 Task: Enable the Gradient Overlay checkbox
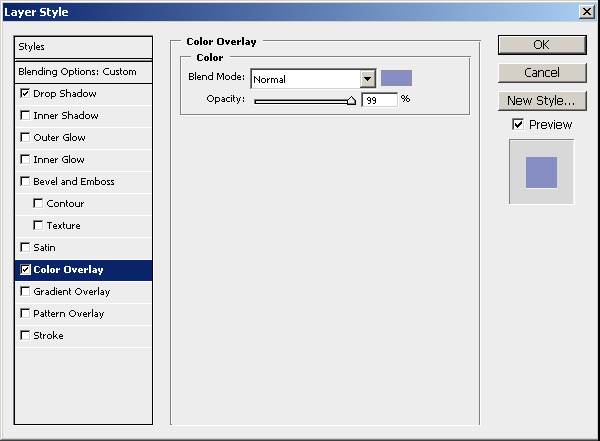25,292
